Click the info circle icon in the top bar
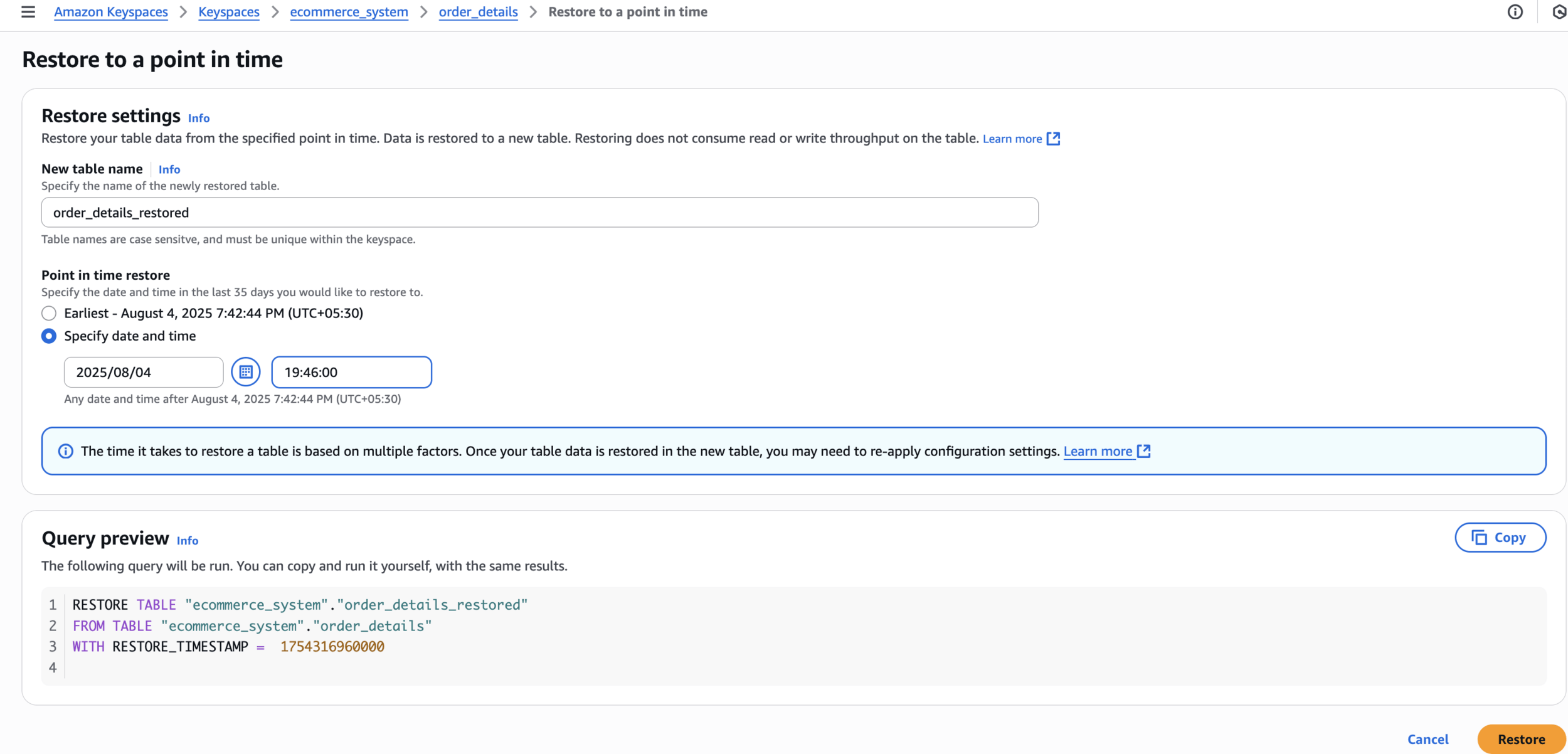The width and height of the screenshot is (1568, 754). pyautogui.click(x=1515, y=12)
